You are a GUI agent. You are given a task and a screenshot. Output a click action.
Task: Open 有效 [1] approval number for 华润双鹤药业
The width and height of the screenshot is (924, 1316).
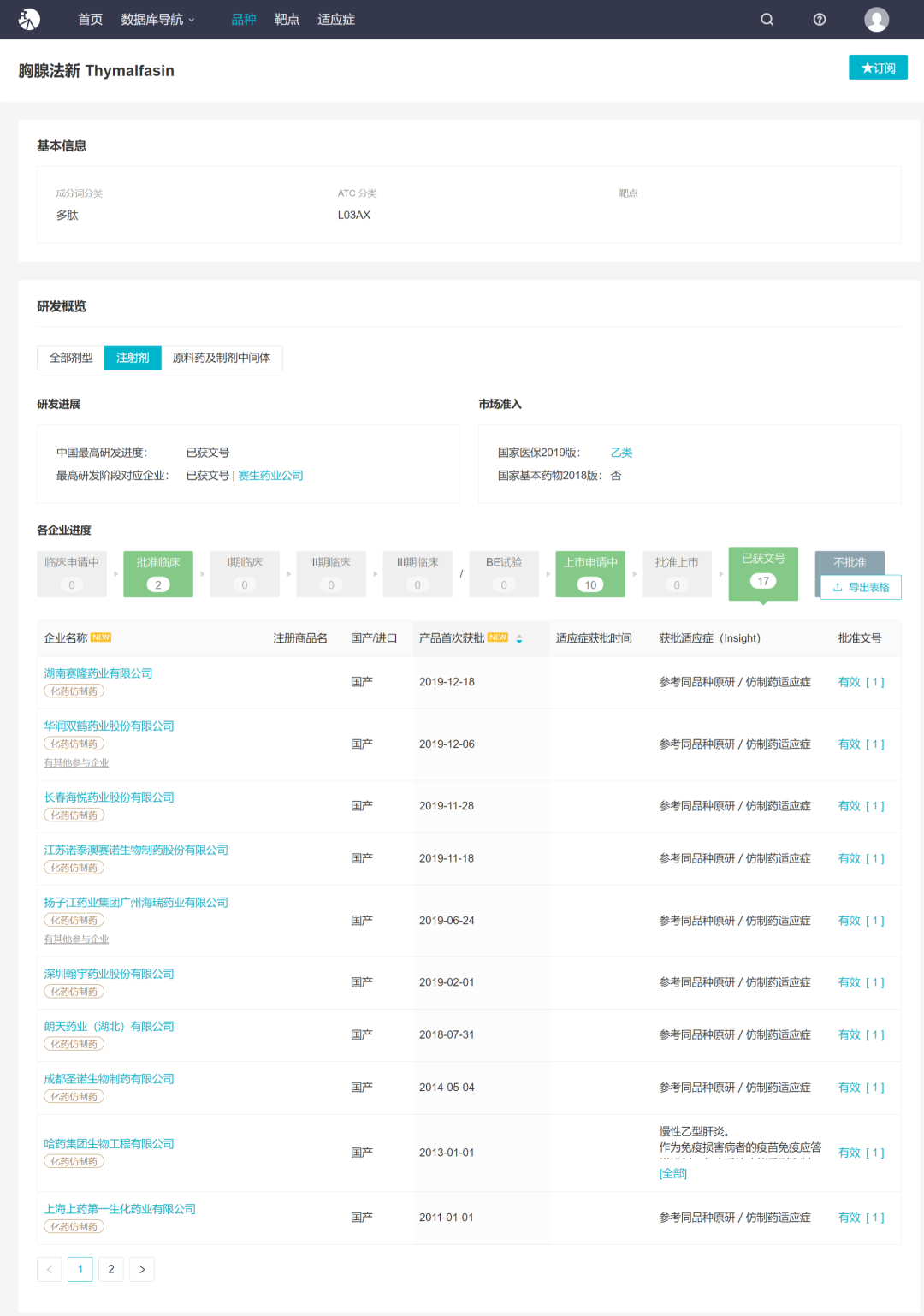click(862, 744)
